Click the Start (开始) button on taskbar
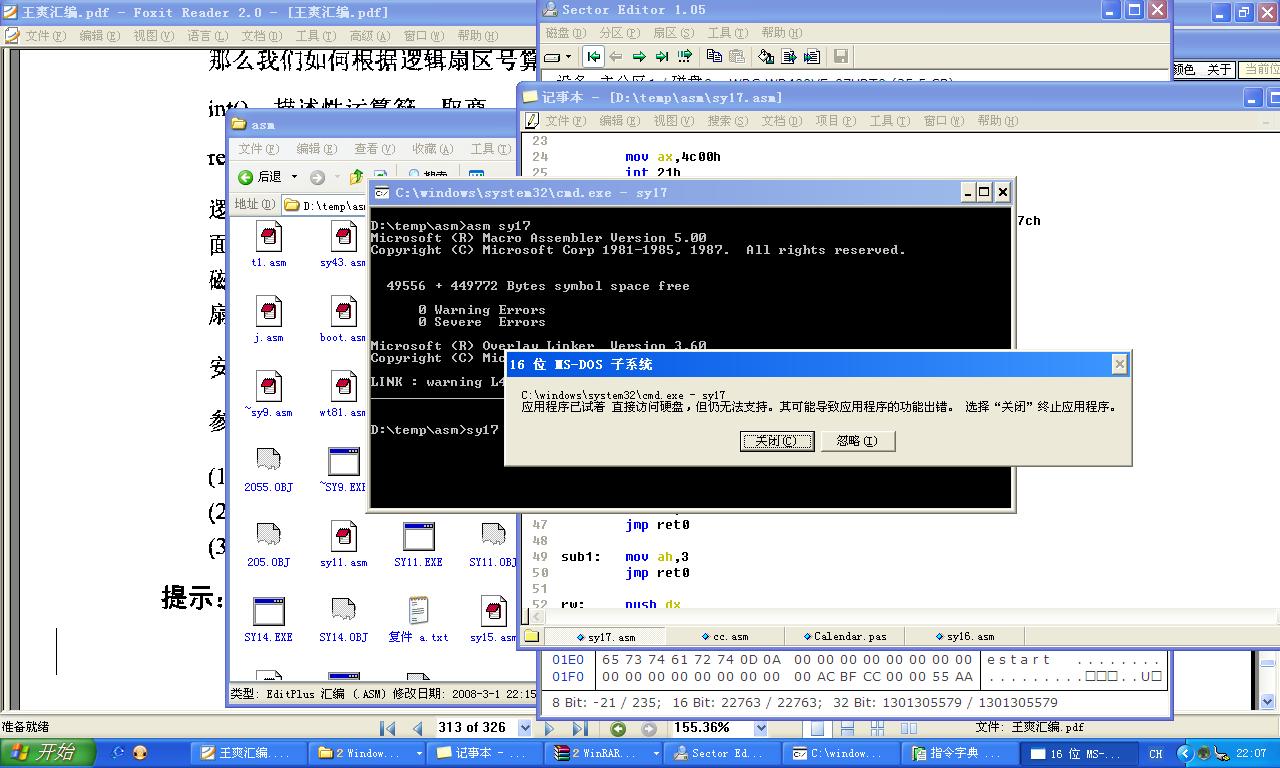The height and width of the screenshot is (768, 1280). click(x=48, y=753)
